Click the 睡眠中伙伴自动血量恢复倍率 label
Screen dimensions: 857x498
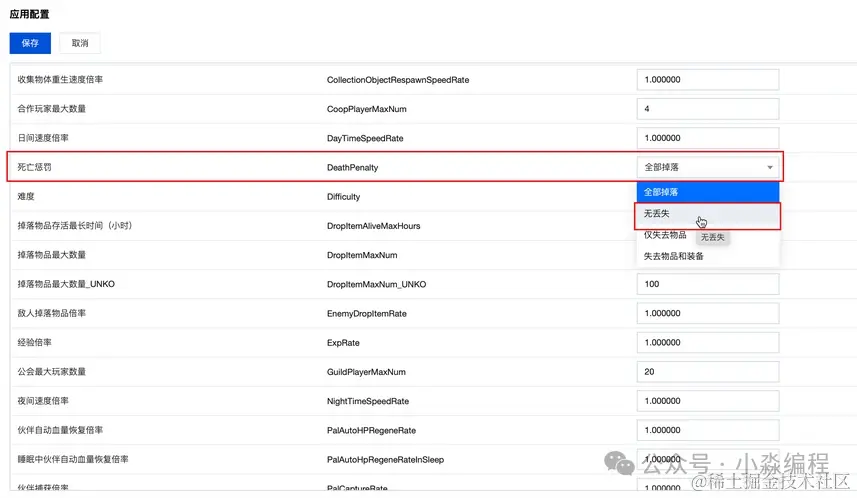pos(73,459)
